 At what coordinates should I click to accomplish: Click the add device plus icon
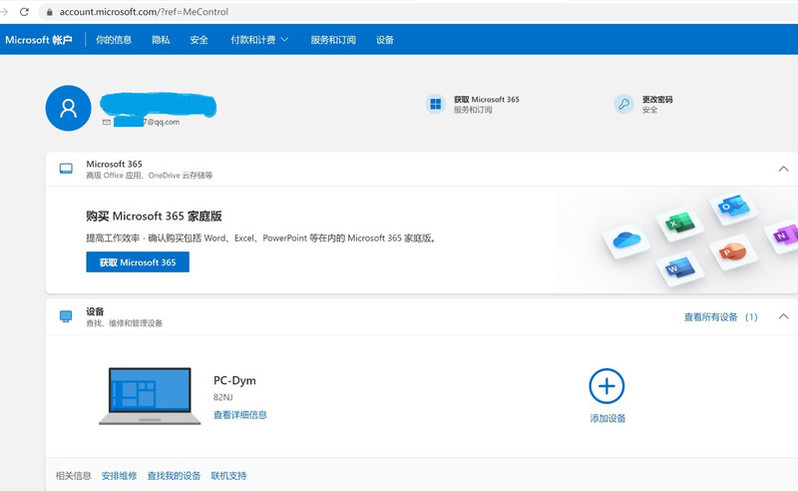click(x=607, y=386)
